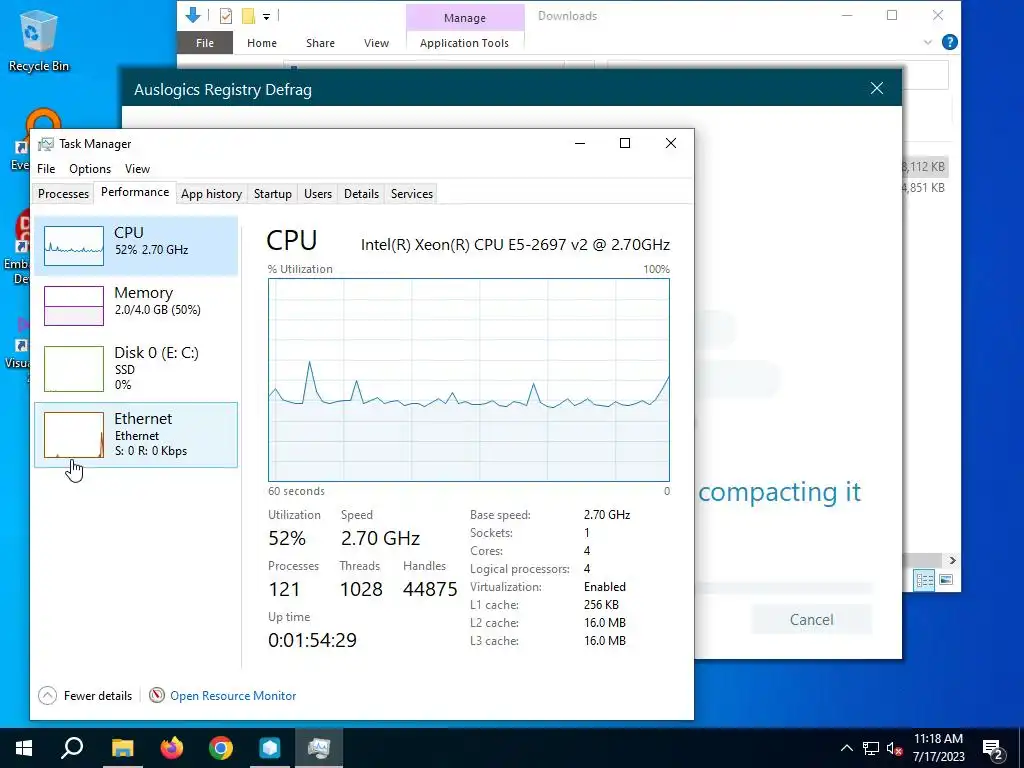The height and width of the screenshot is (768, 1024).
Task: Launch Google Chrome from the taskbar
Action: pos(221,748)
